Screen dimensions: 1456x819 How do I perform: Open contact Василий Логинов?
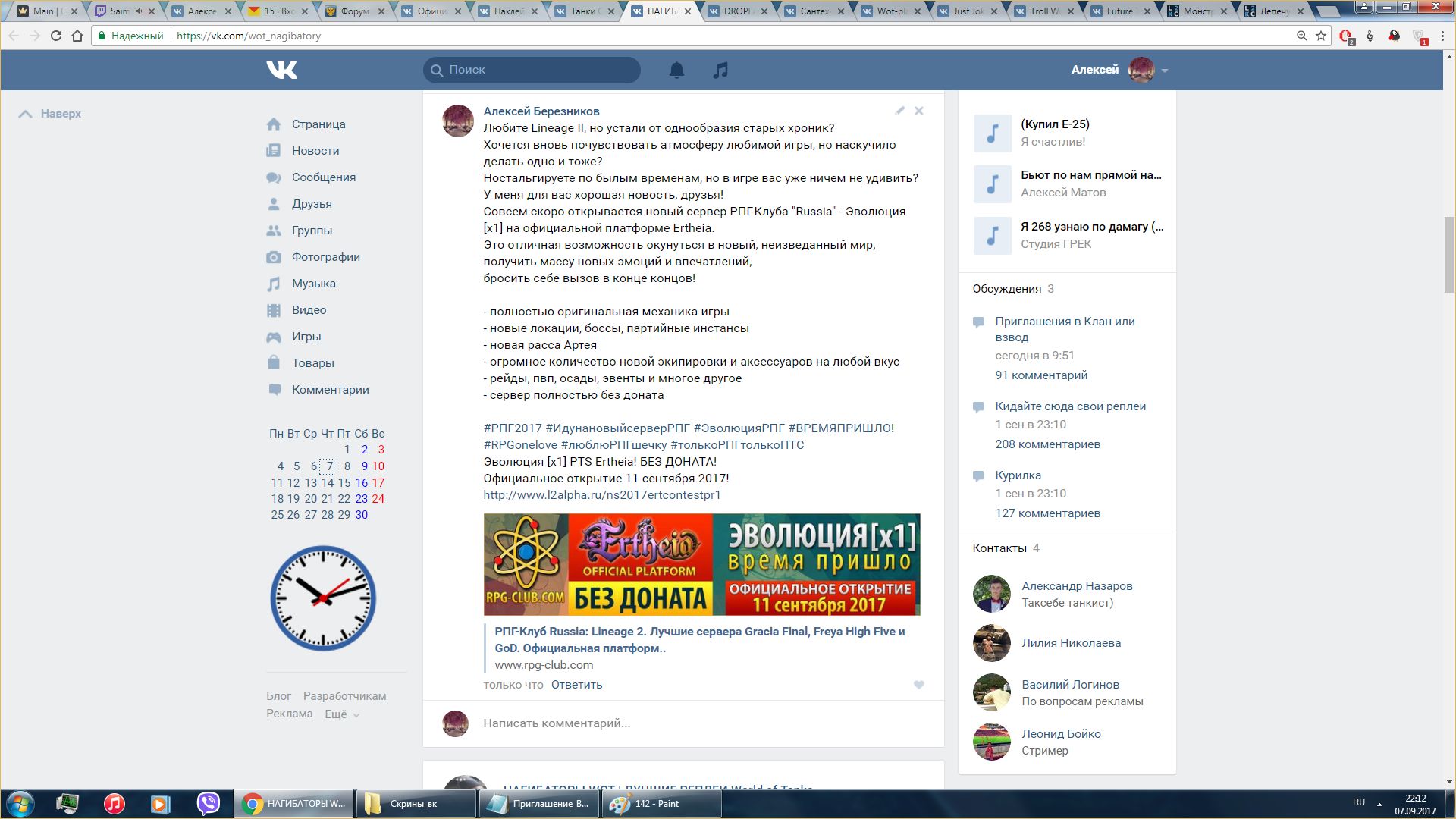tap(1070, 685)
